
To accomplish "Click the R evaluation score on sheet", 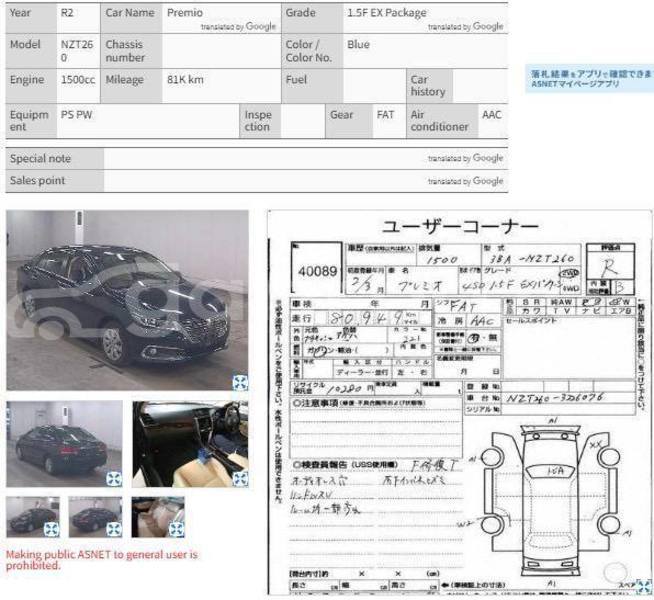I will click(x=610, y=267).
